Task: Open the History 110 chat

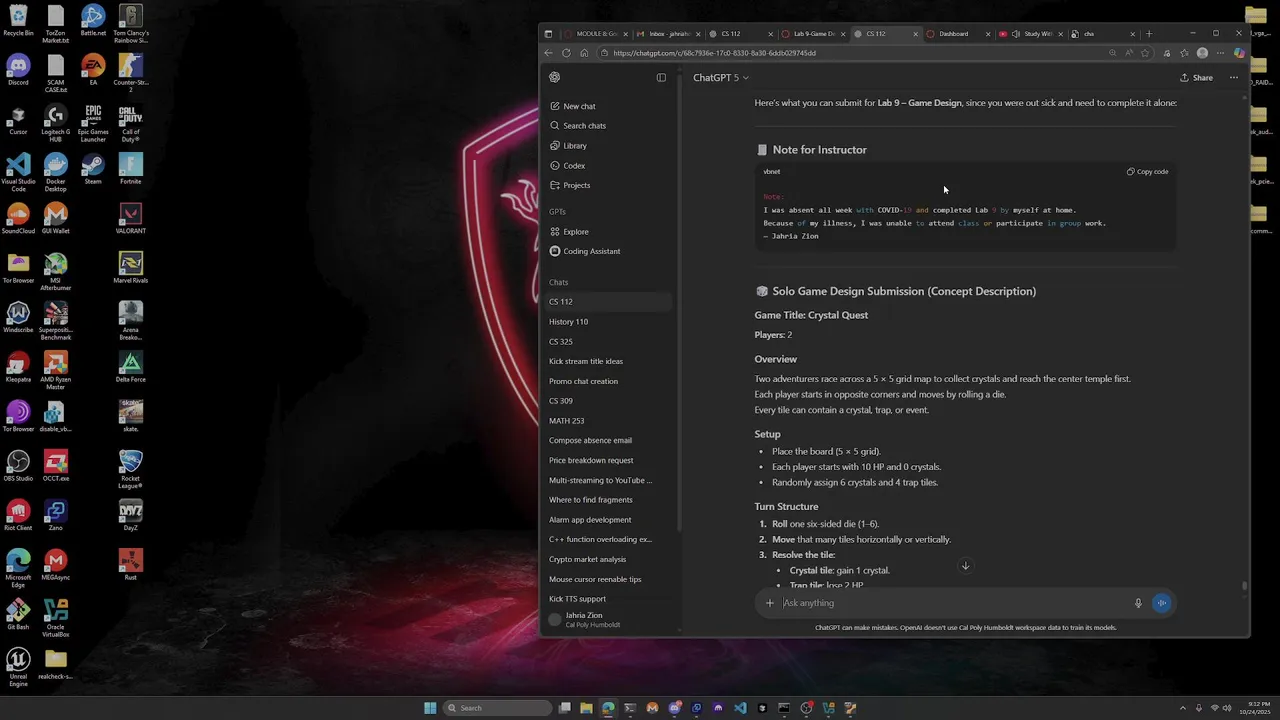Action: click(568, 322)
